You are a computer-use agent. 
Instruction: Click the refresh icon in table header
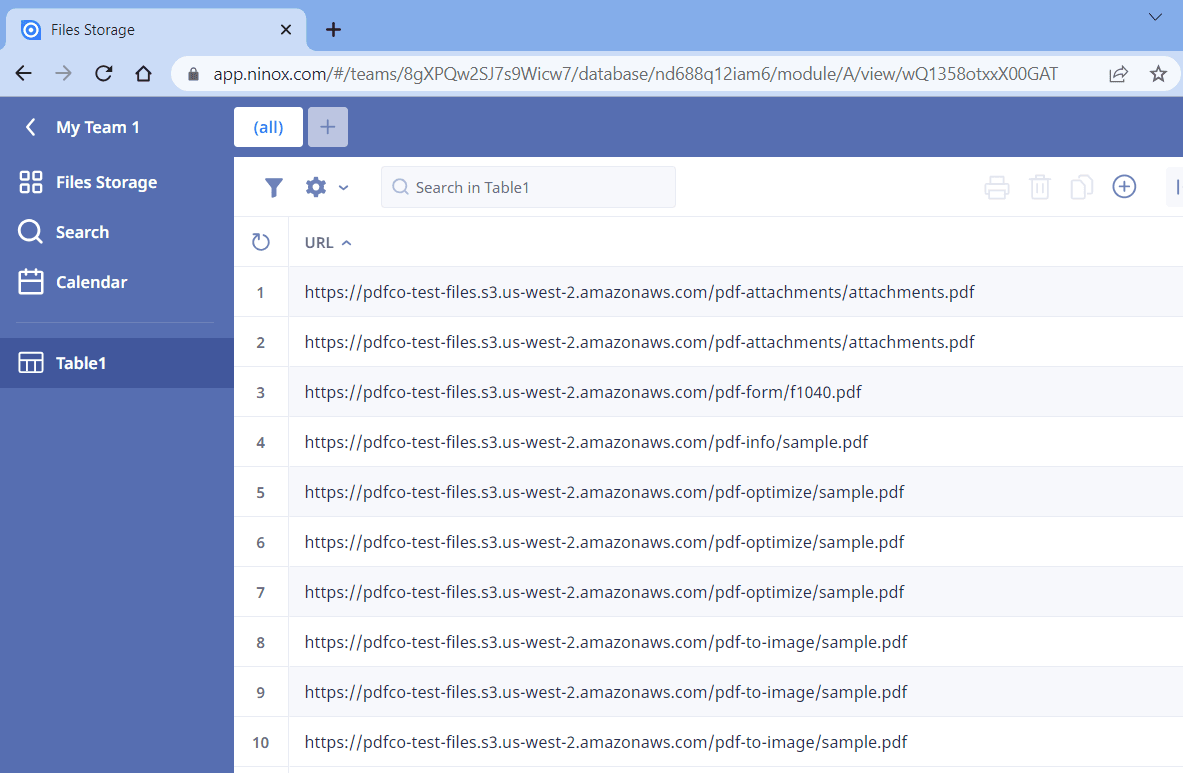point(260,242)
